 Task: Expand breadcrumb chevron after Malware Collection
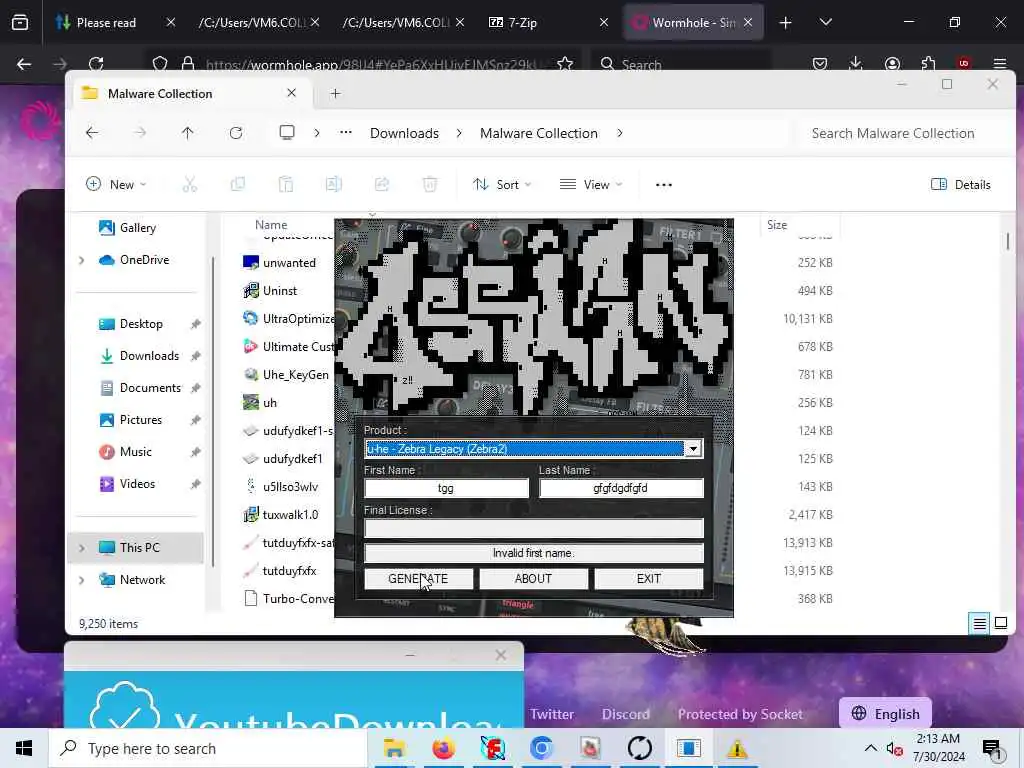coord(620,133)
